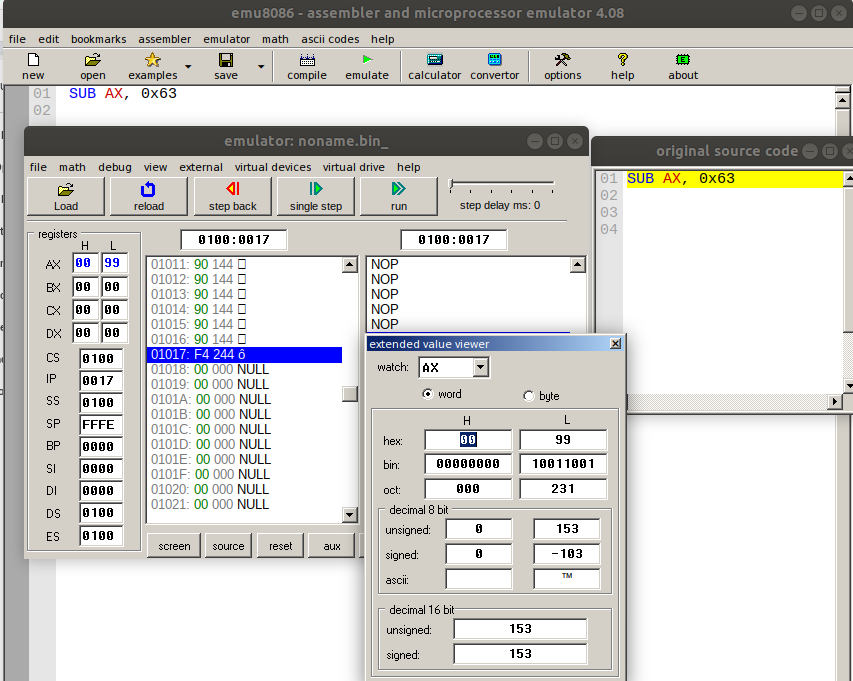Select the word radio button
This screenshot has width=853, height=681.
428,395
